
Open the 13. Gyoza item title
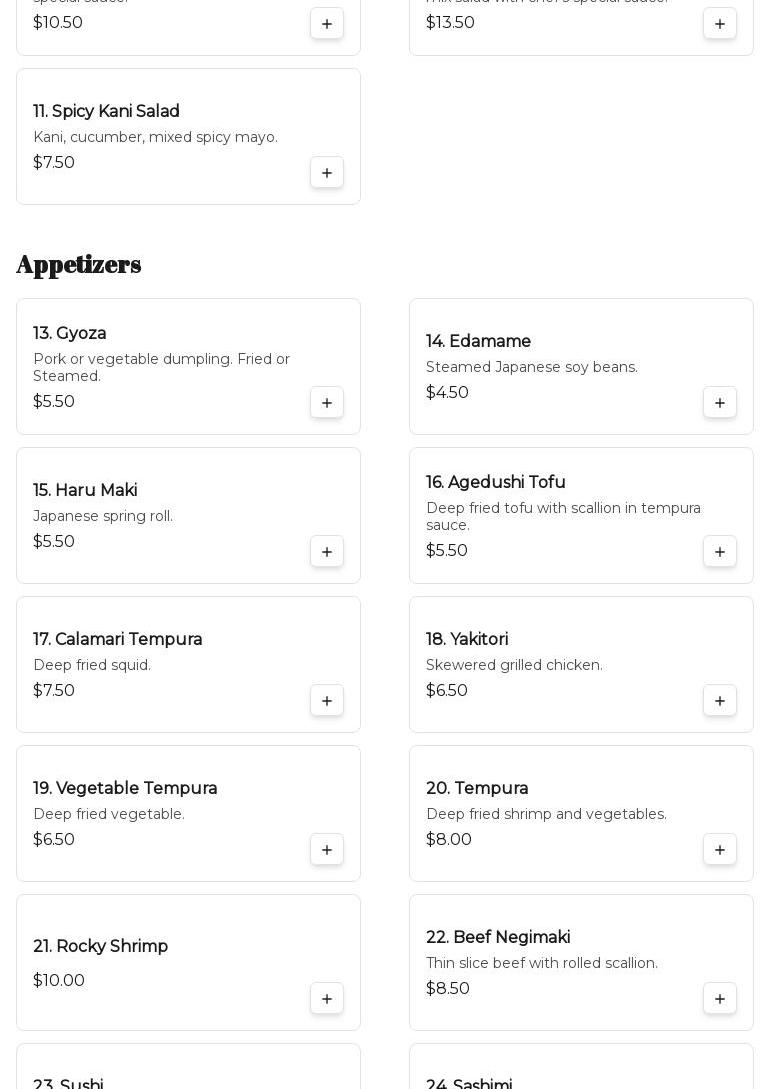(x=70, y=334)
